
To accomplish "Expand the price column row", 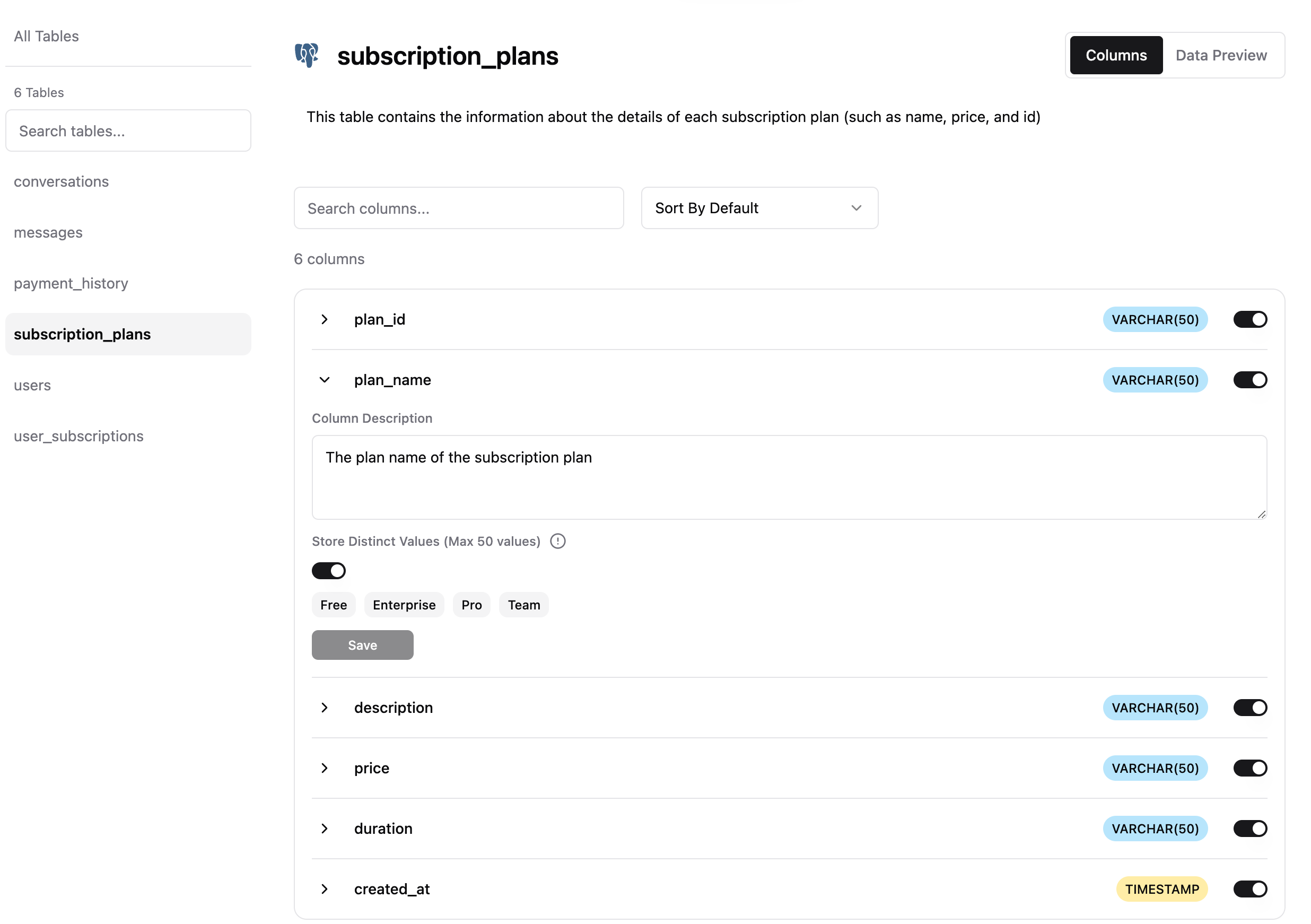I will [x=325, y=768].
